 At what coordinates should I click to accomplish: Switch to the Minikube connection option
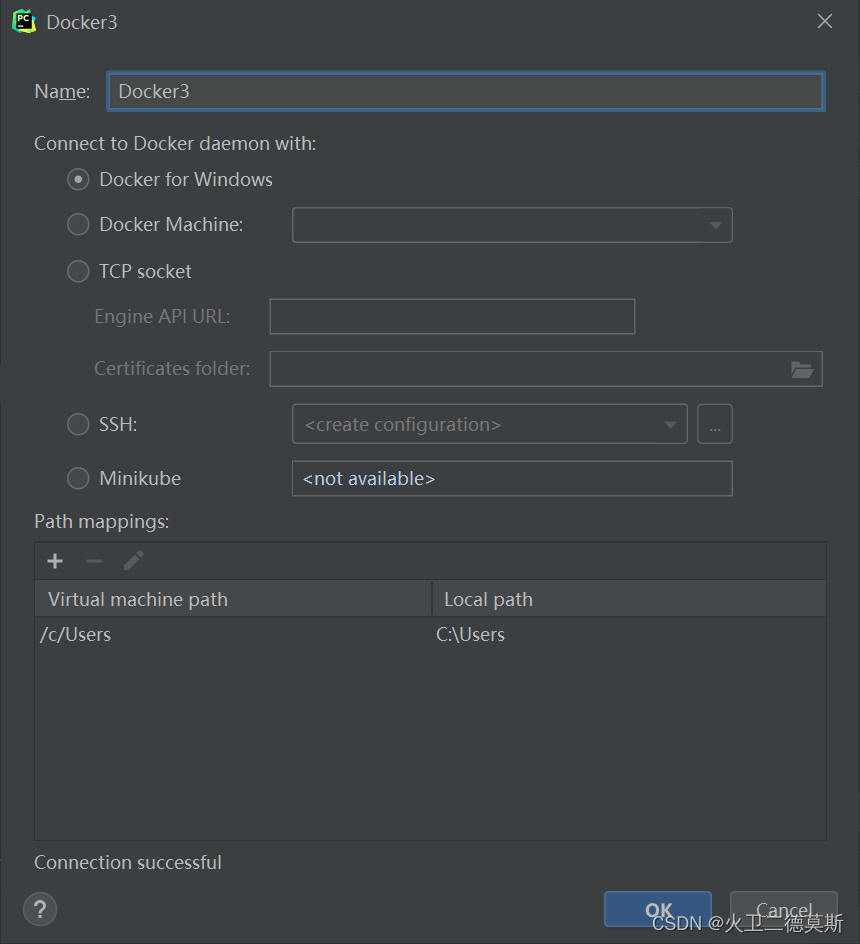pos(78,478)
